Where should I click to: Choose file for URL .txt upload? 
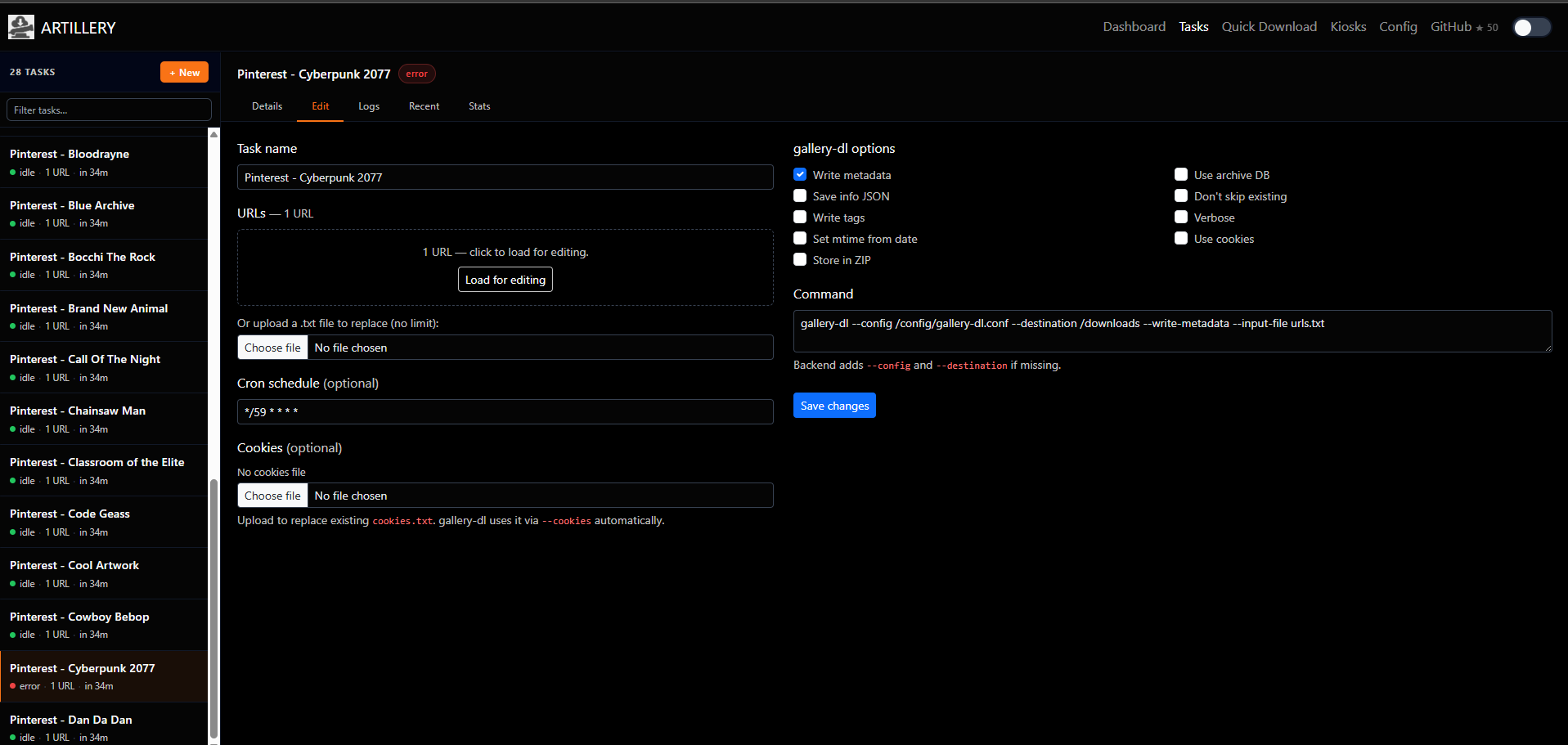pyautogui.click(x=272, y=348)
